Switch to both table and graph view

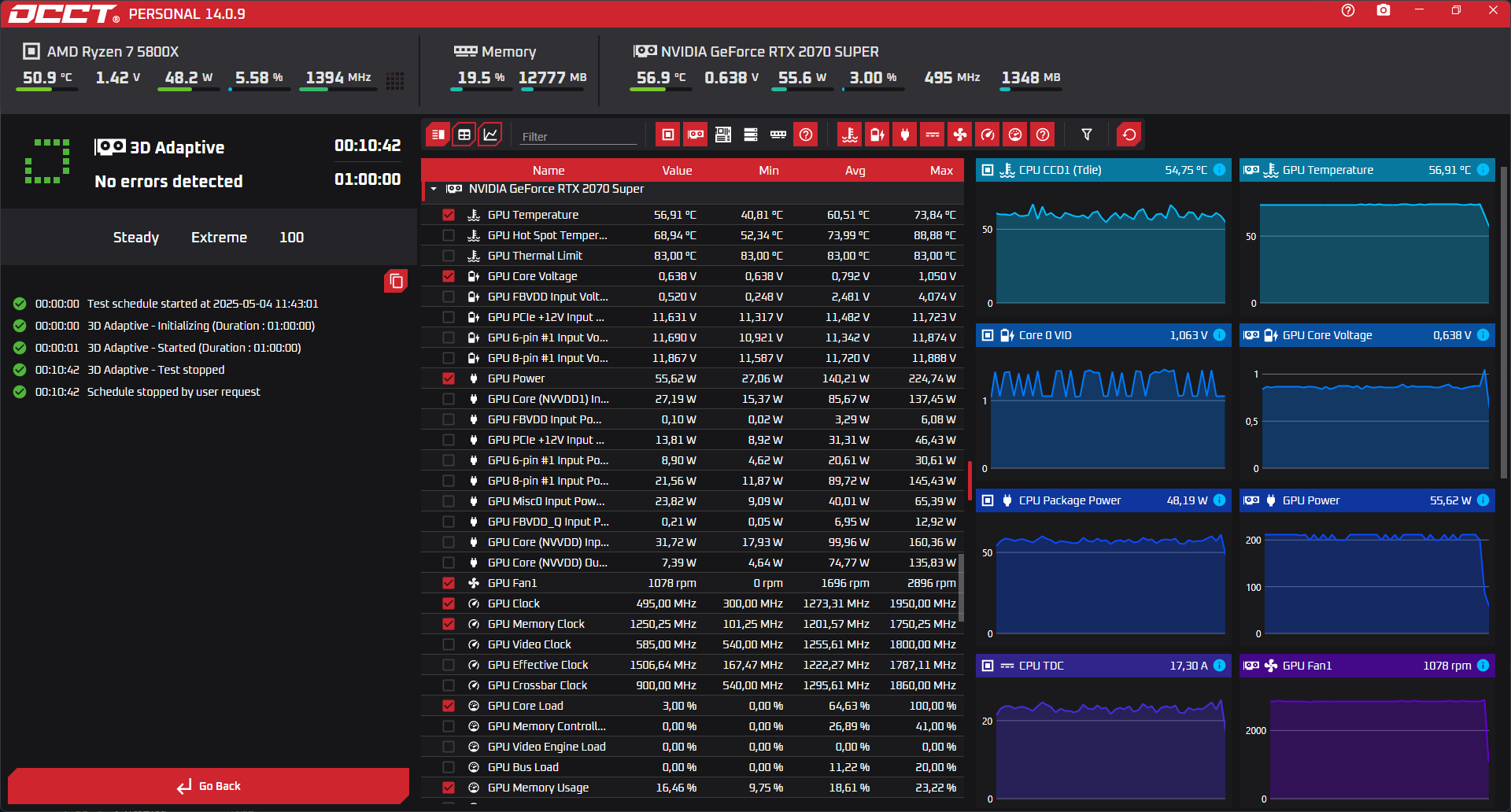[x=438, y=135]
